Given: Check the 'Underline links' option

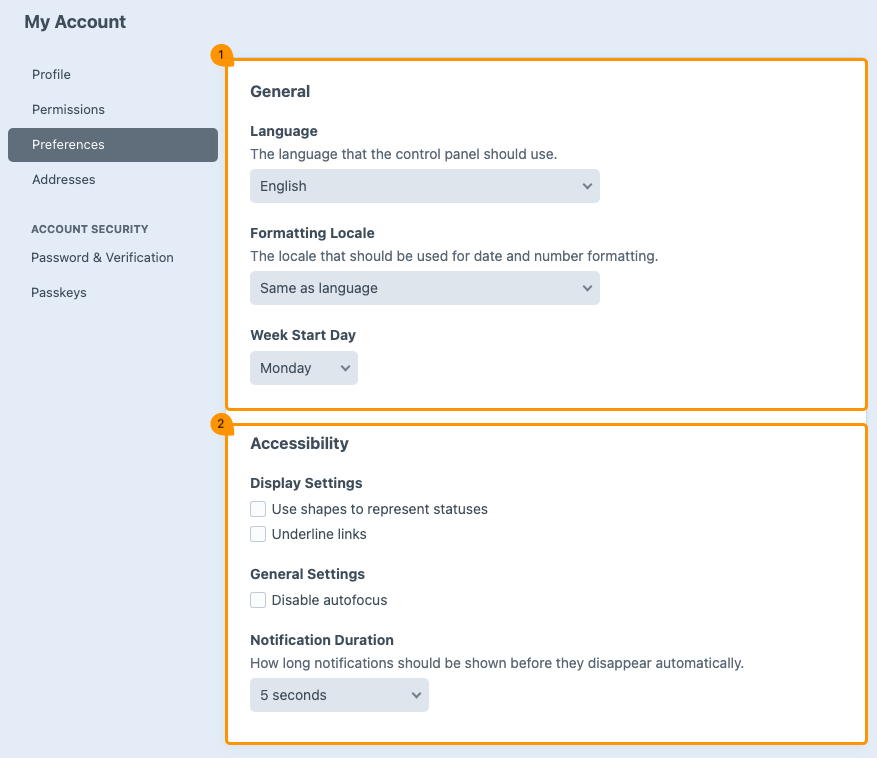Looking at the screenshot, I should [258, 534].
